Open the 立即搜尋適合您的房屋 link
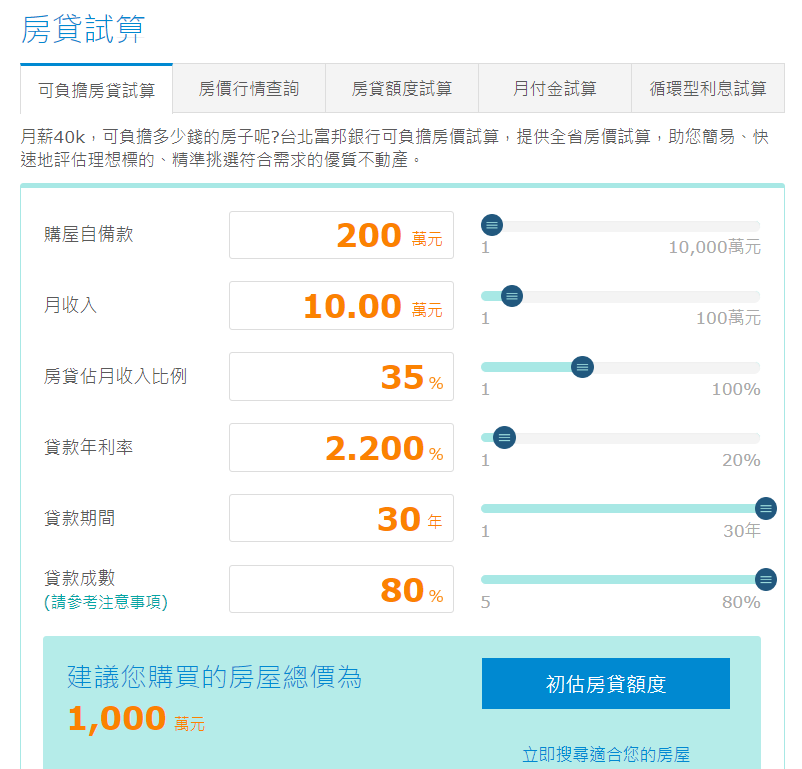802x769 pixels. click(x=606, y=755)
